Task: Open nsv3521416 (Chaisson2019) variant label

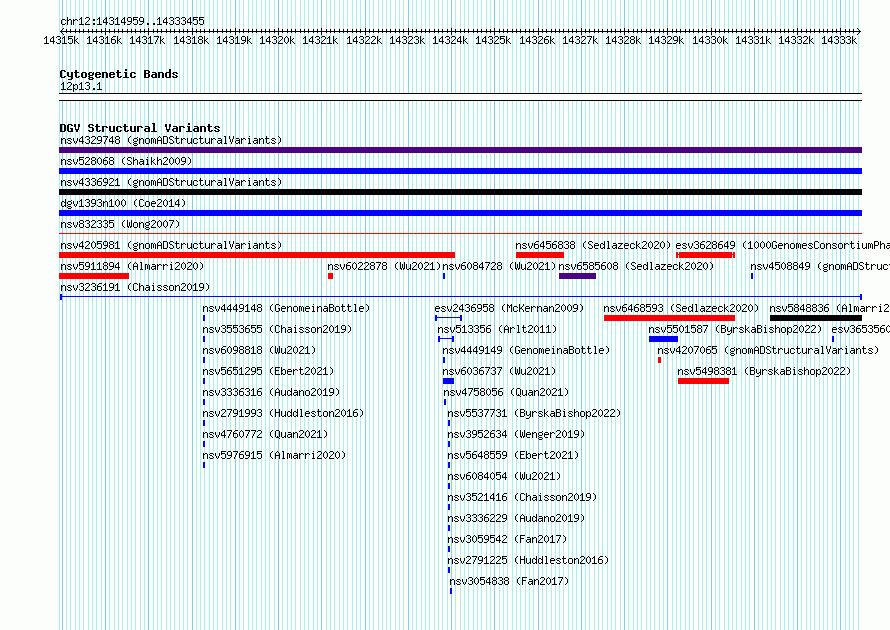Action: (x=522, y=497)
